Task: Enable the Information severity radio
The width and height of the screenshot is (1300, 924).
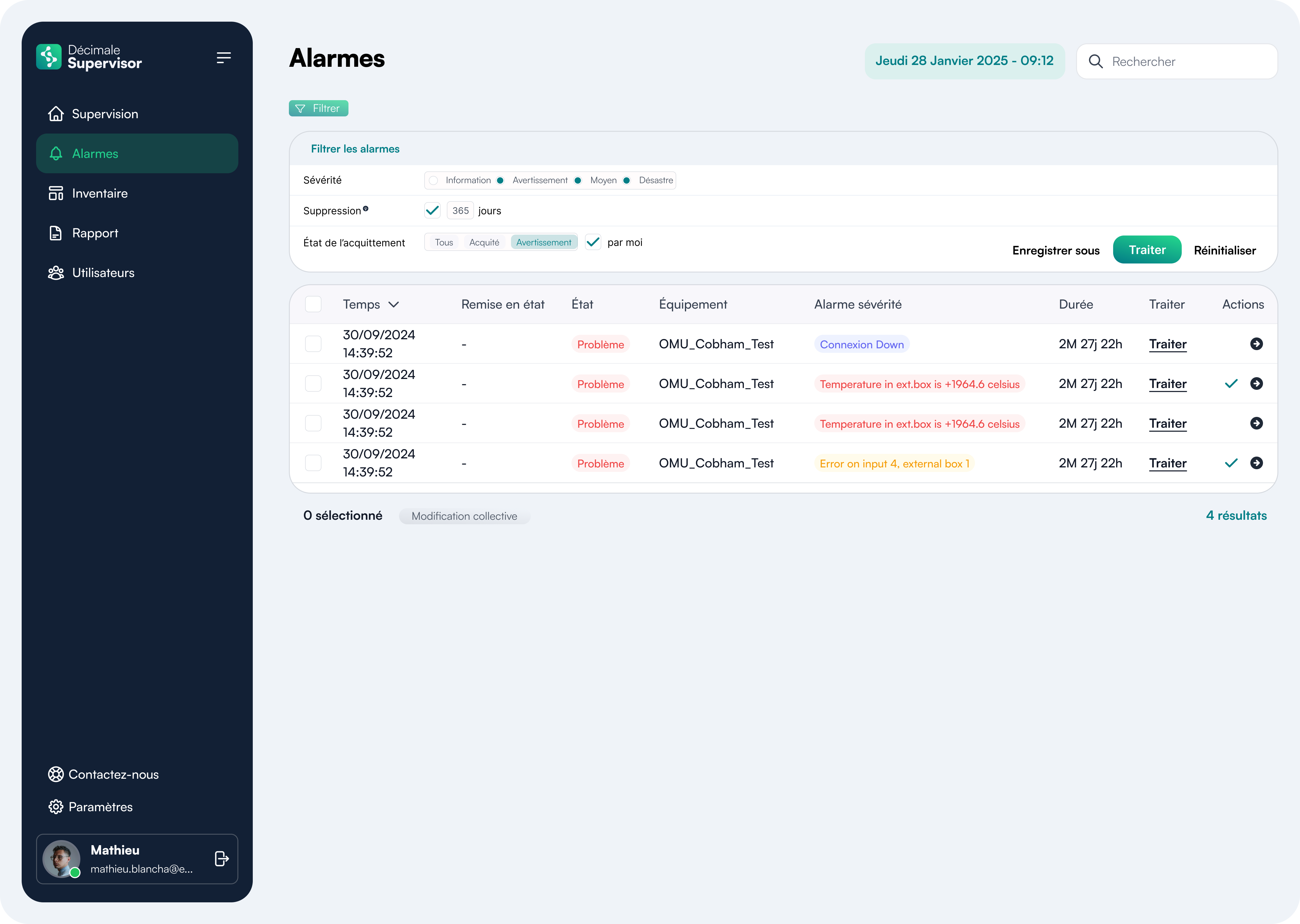Action: [434, 180]
